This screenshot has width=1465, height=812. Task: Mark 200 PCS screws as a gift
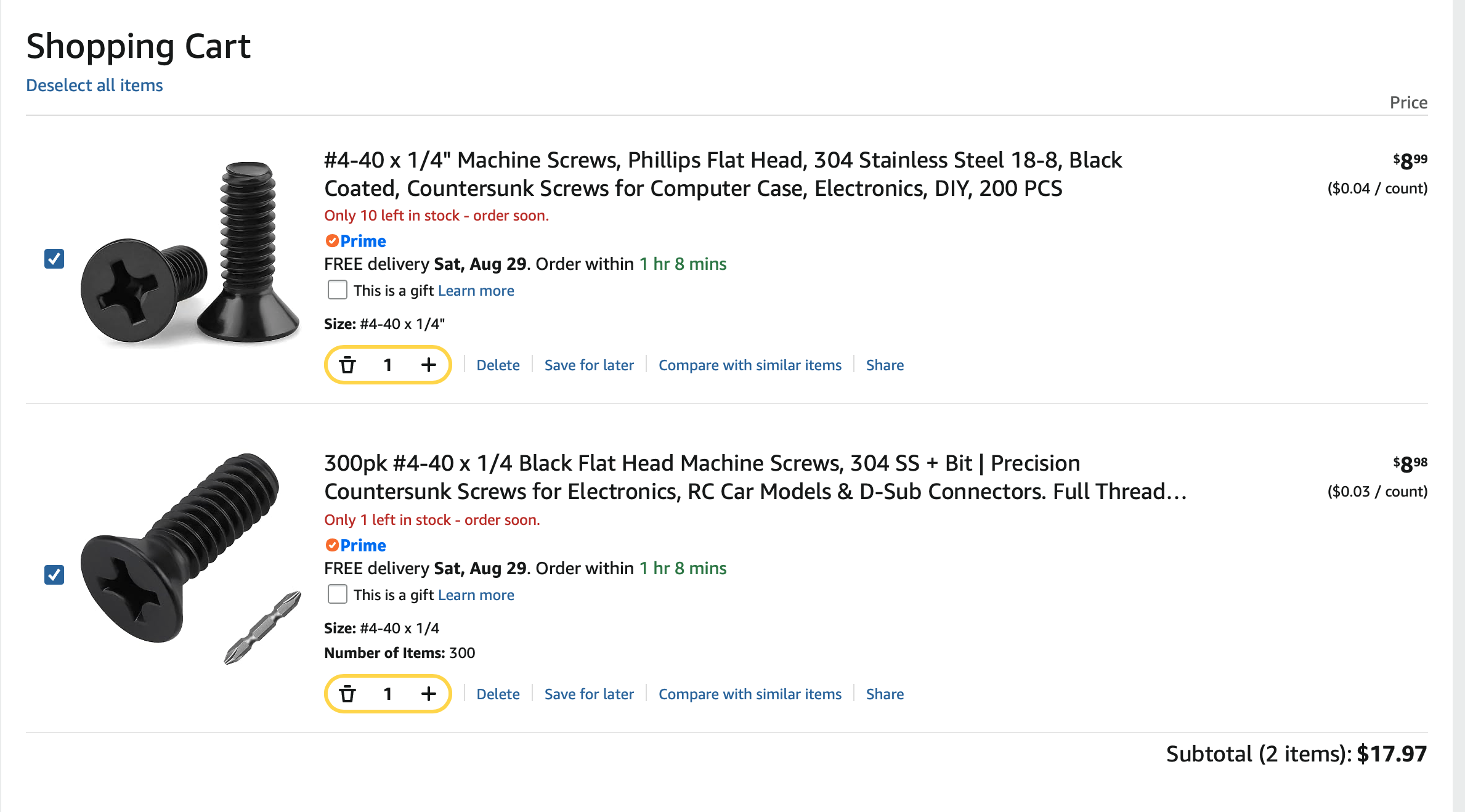(x=338, y=290)
